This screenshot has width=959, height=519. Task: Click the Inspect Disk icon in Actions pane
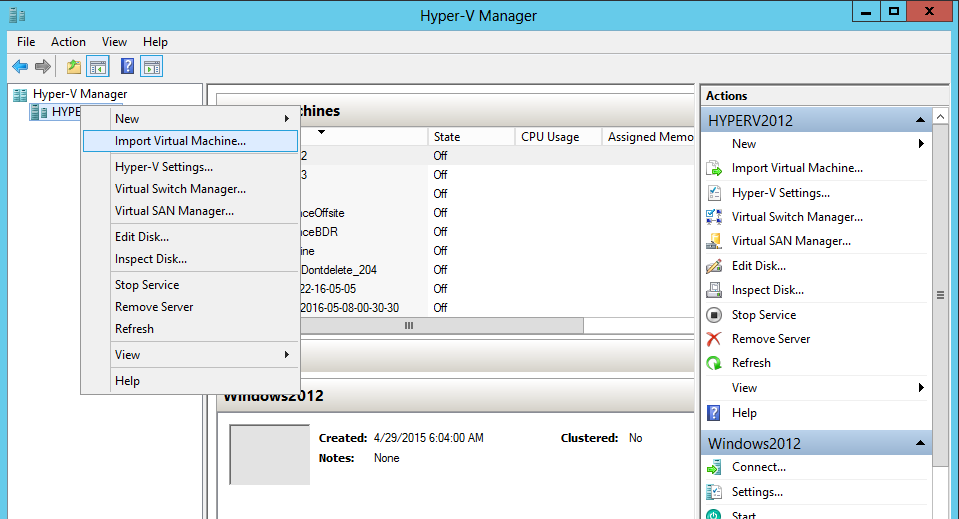714,290
